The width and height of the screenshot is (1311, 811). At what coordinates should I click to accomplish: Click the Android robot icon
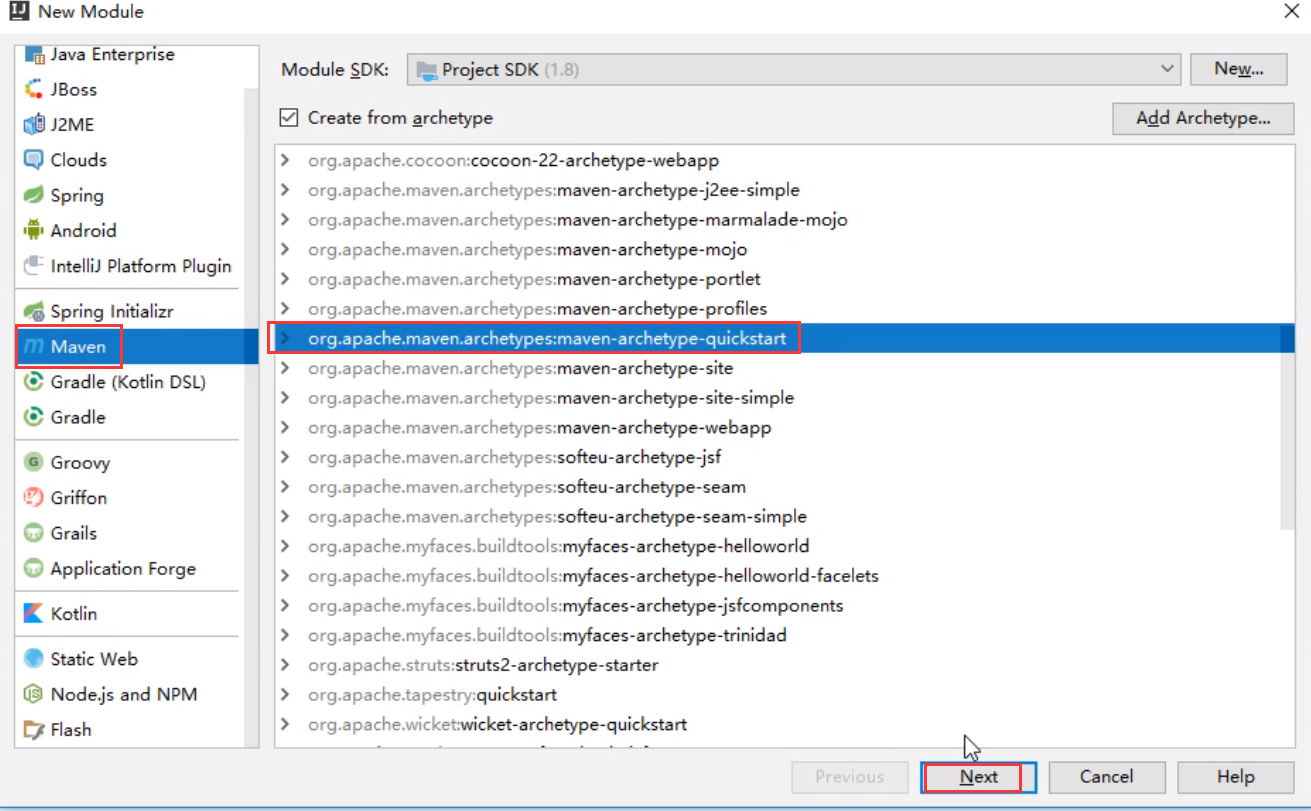coord(34,230)
